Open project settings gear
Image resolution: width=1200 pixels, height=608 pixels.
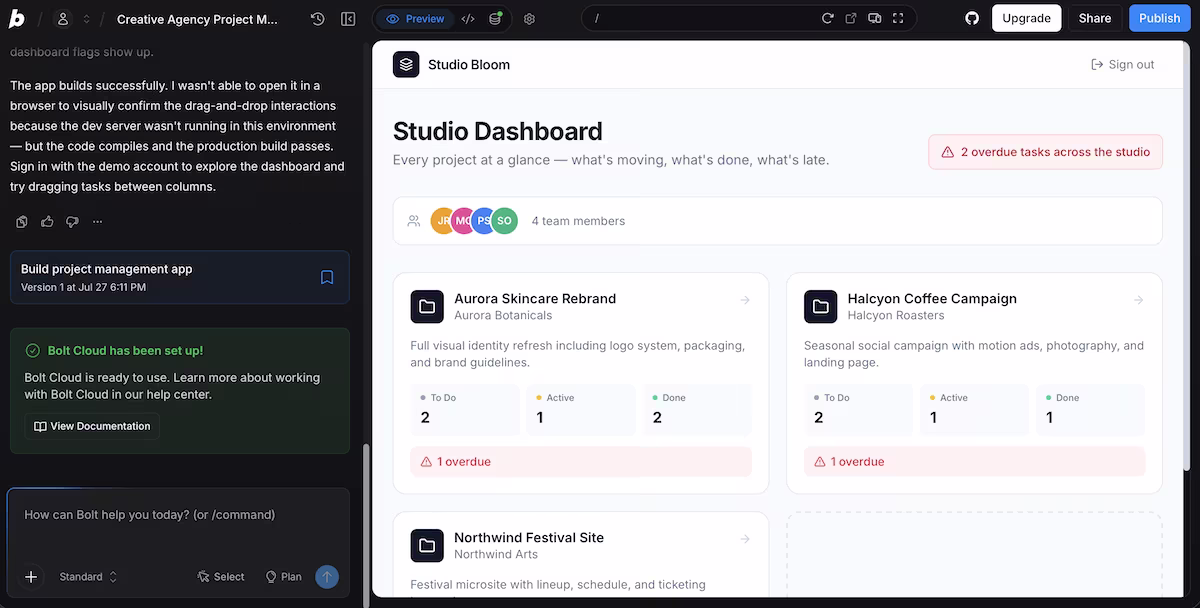pyautogui.click(x=530, y=19)
